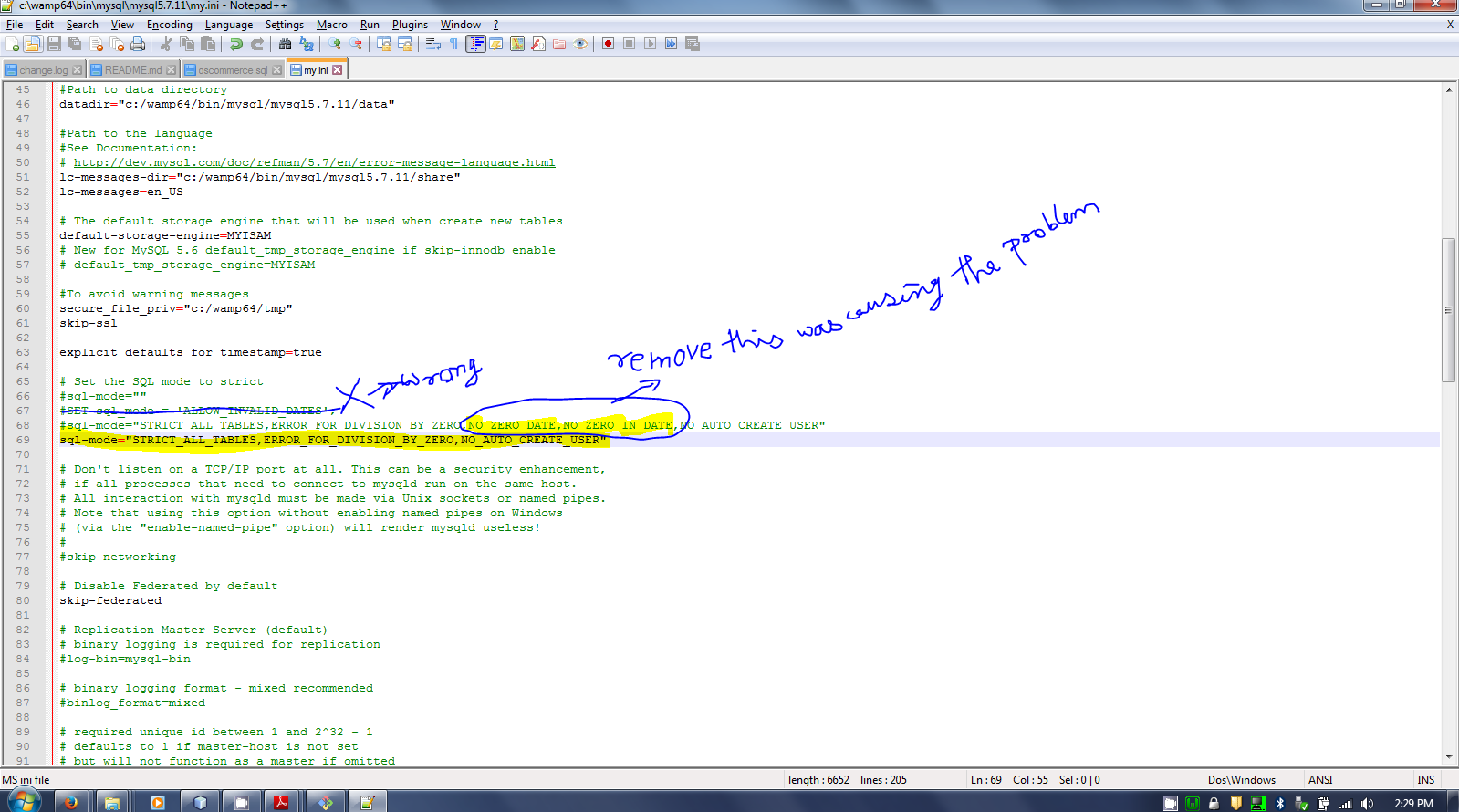This screenshot has width=1459, height=812.
Task: Click the vertical scrollbar up arrow
Action: click(1449, 89)
